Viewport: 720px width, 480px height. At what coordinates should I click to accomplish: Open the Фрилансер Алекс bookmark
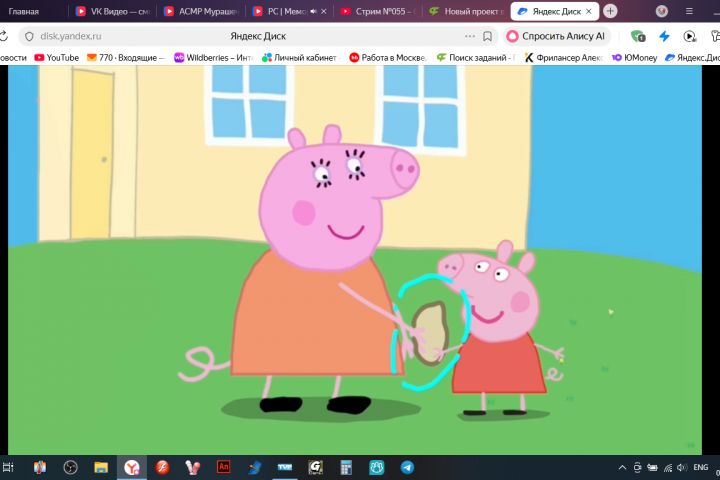point(563,57)
